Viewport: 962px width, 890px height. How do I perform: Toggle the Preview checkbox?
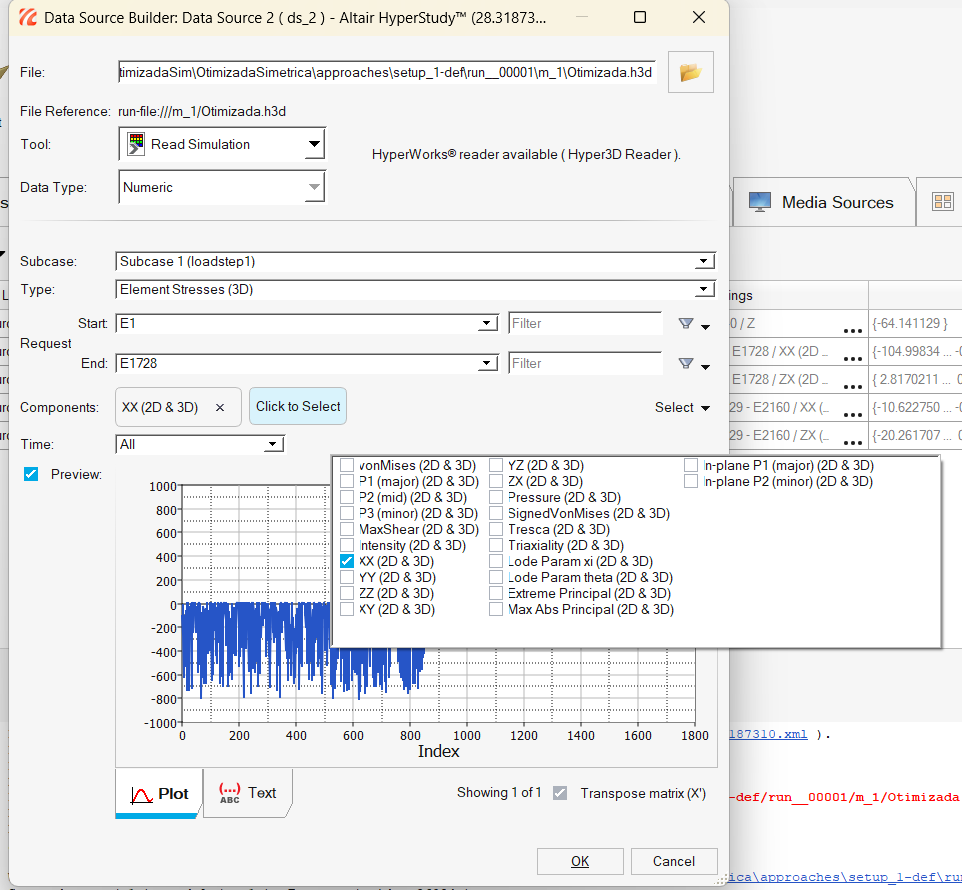click(x=31, y=474)
